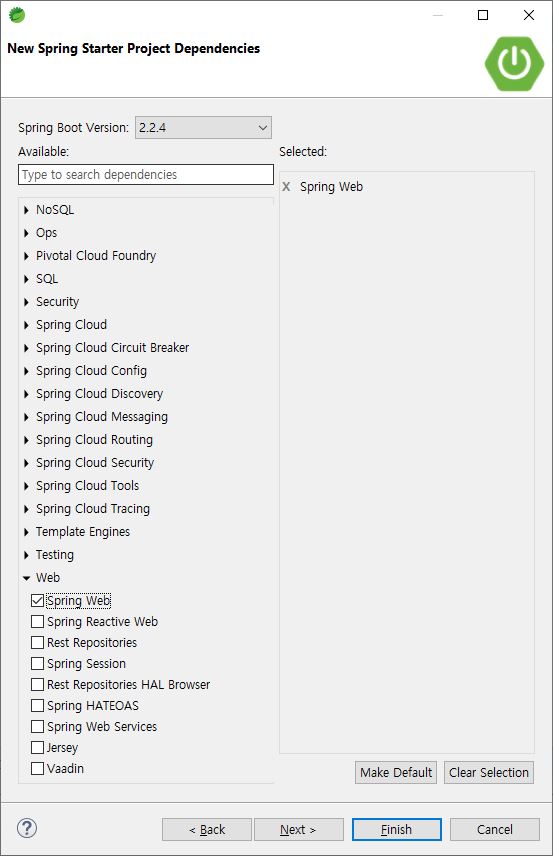
Task: Open the Spring Boot Version dropdown
Action: pyautogui.click(x=203, y=128)
